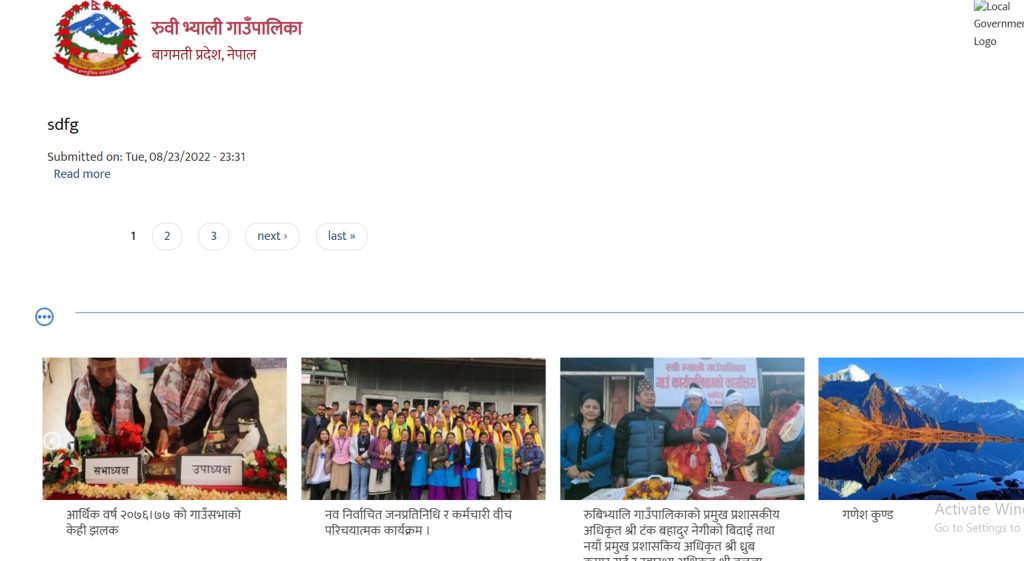Click the आर्थिक वर्ष २०७६।७७ caption link
Screen dimensions: 1024x561
pyautogui.click(x=153, y=522)
